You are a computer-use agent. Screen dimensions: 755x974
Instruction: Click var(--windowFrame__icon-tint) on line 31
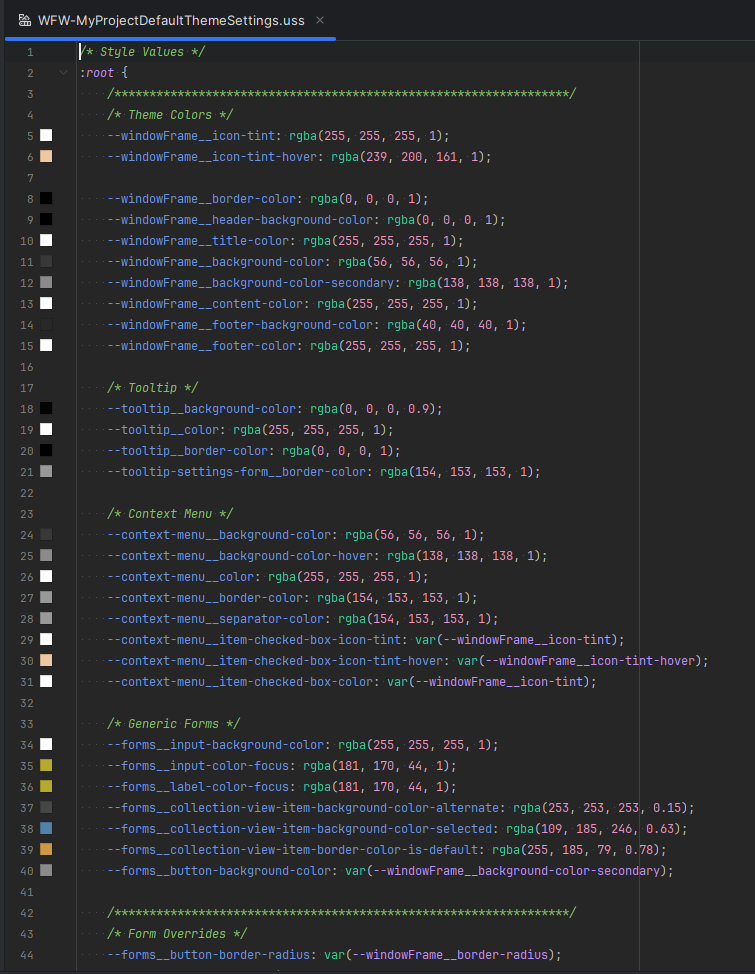click(x=488, y=682)
